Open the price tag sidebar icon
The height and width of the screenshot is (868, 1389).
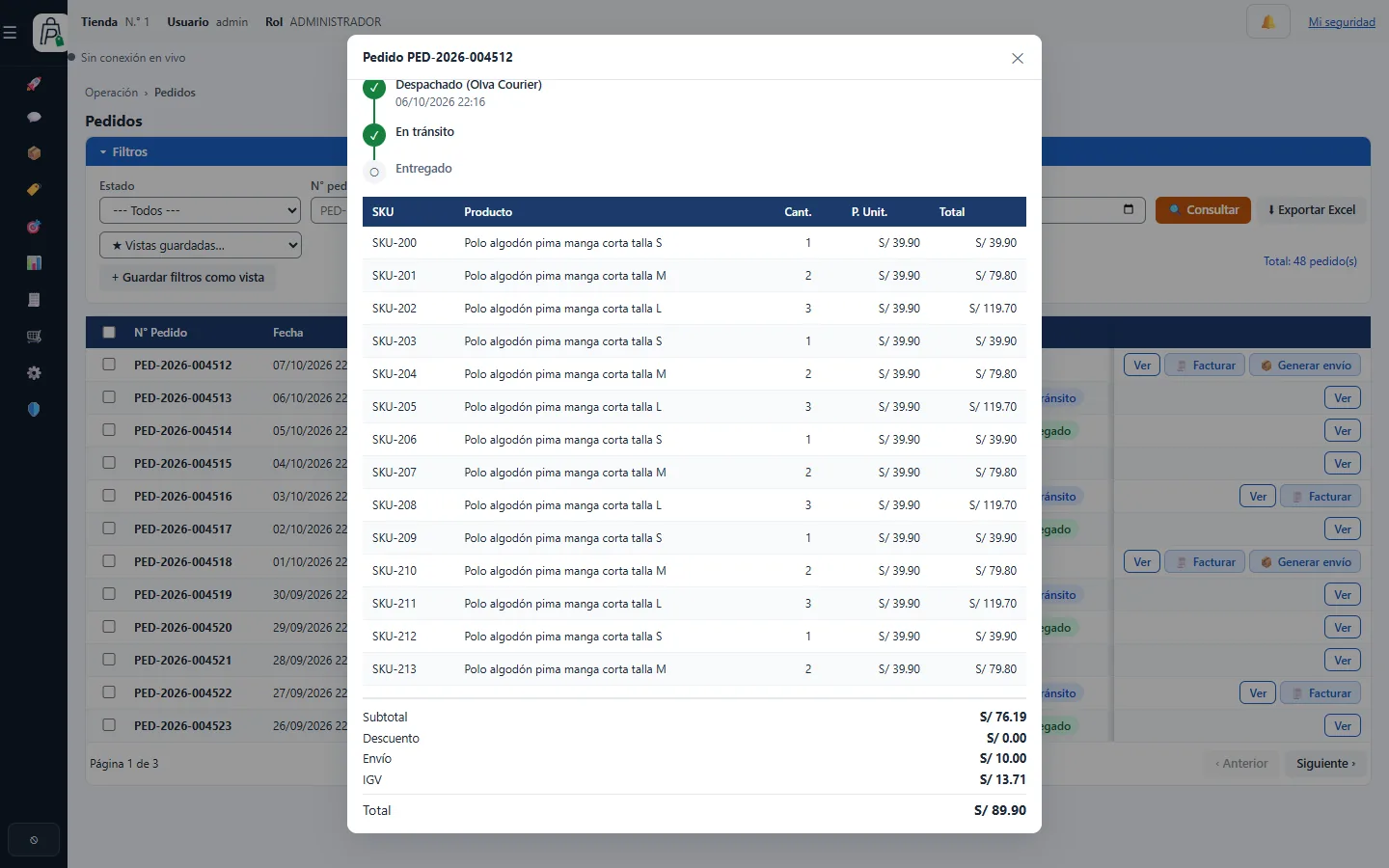point(34,190)
